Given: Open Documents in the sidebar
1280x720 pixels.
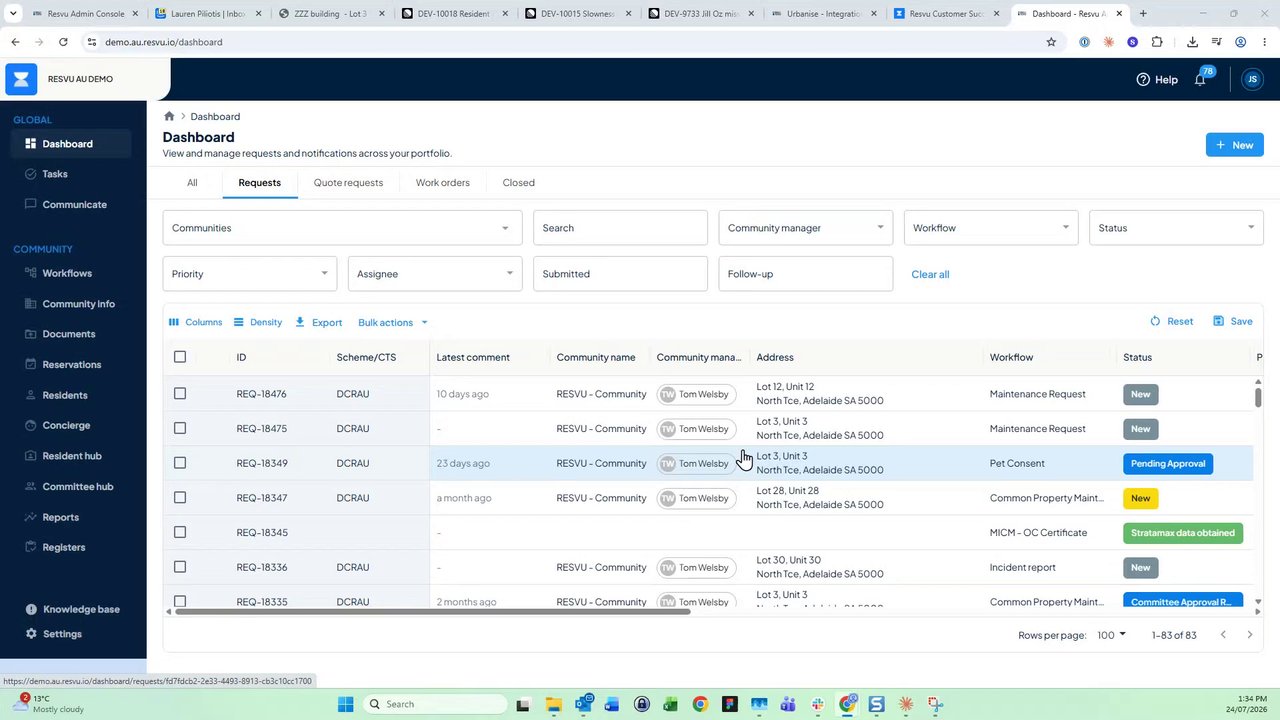Looking at the screenshot, I should [69, 334].
